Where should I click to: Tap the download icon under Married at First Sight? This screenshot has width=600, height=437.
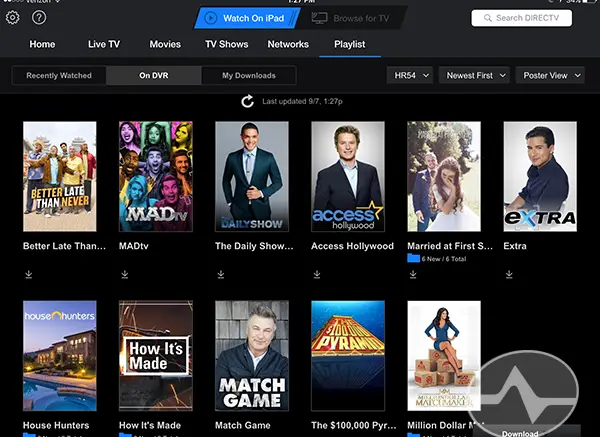click(x=413, y=274)
